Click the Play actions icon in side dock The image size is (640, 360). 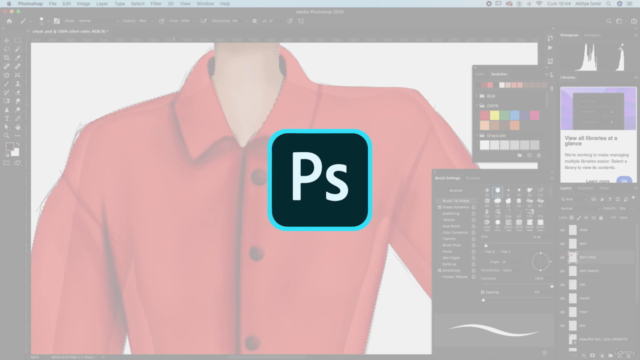550,48
